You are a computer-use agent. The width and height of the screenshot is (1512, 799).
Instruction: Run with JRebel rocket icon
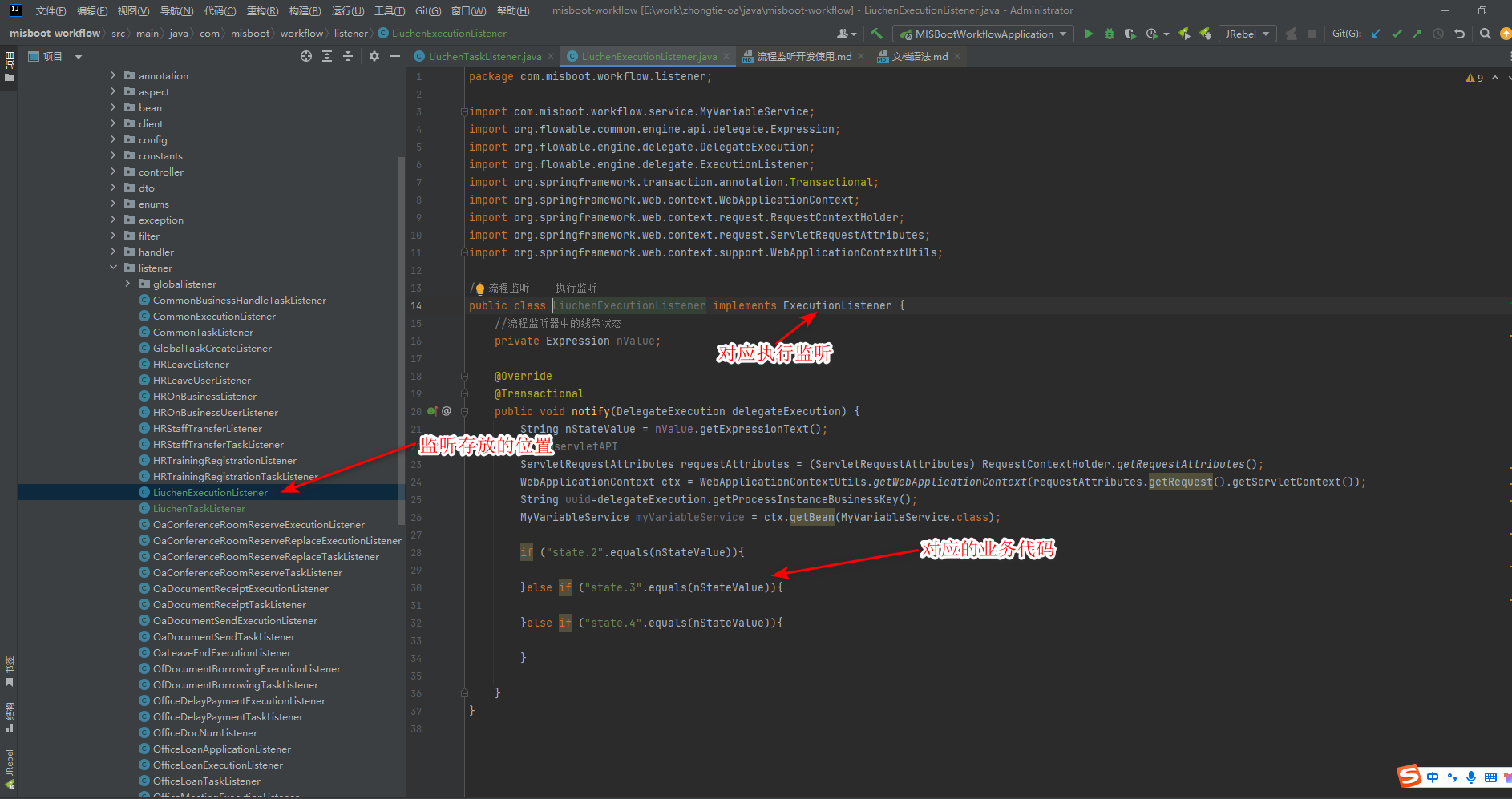pyautogui.click(x=1184, y=34)
